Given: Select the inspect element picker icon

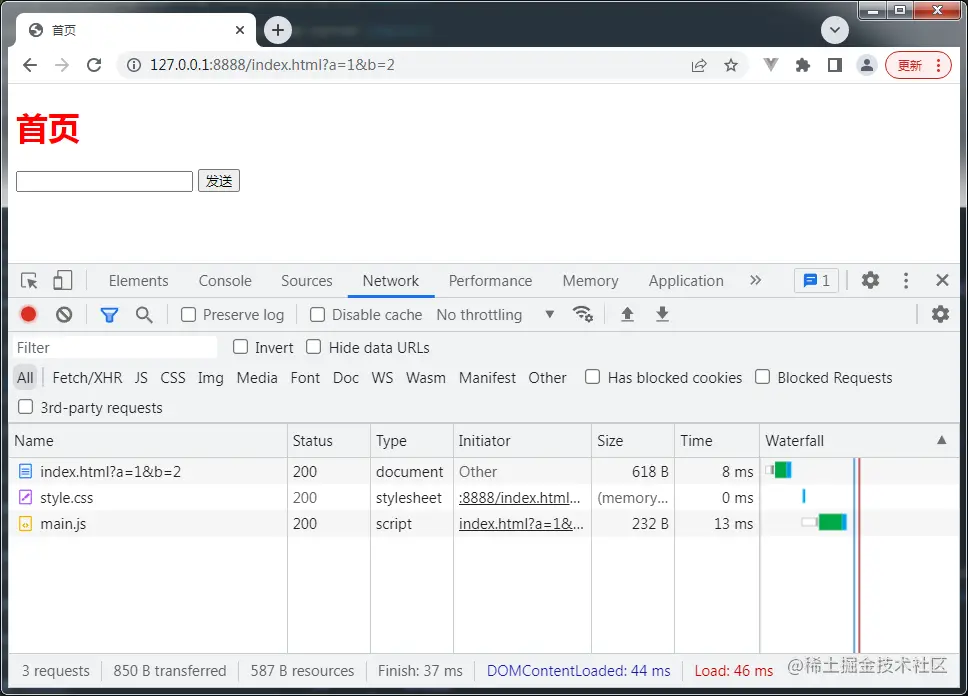Looking at the screenshot, I should point(29,280).
